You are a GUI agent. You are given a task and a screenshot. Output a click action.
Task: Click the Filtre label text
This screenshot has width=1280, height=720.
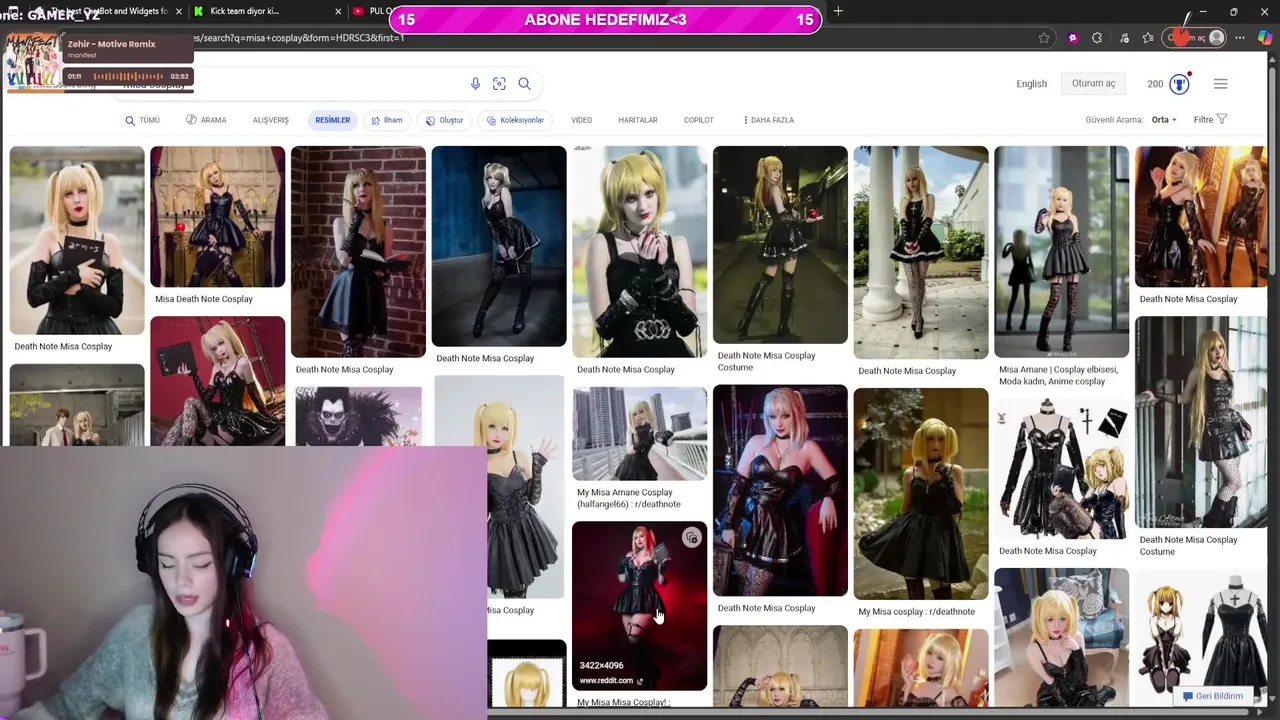[1203, 120]
